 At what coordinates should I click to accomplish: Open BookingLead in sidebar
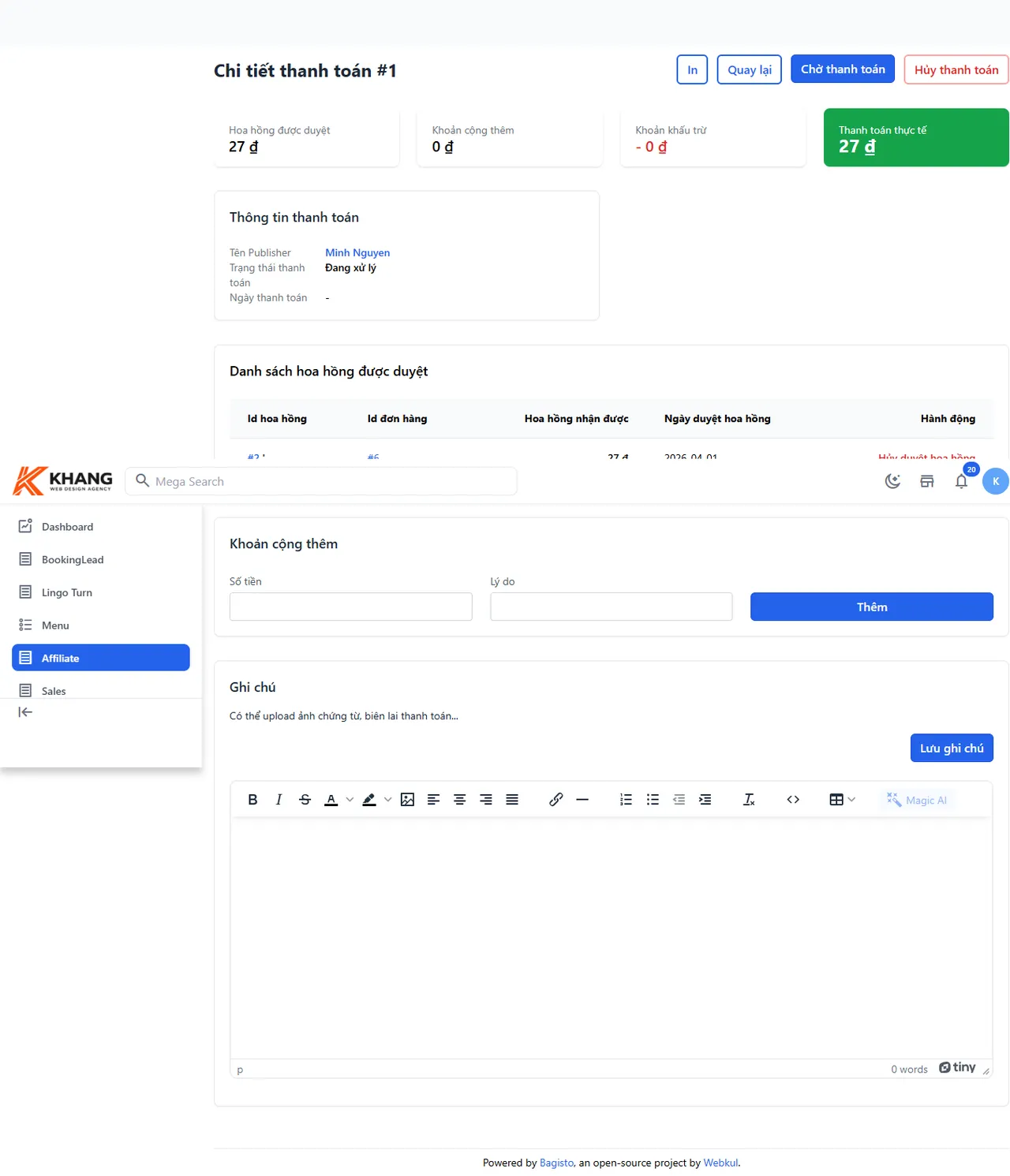tap(101, 559)
